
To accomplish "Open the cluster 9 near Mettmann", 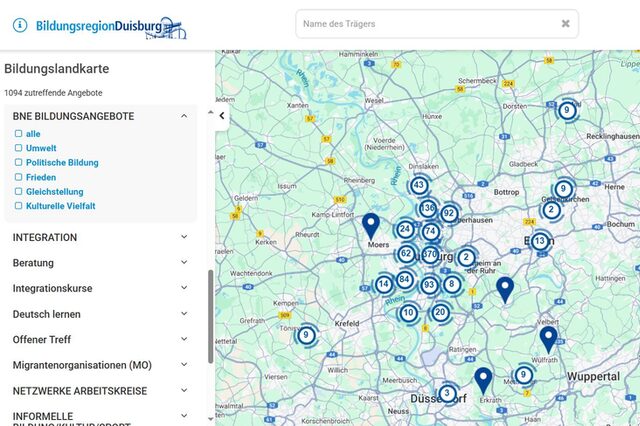I will (523, 375).
